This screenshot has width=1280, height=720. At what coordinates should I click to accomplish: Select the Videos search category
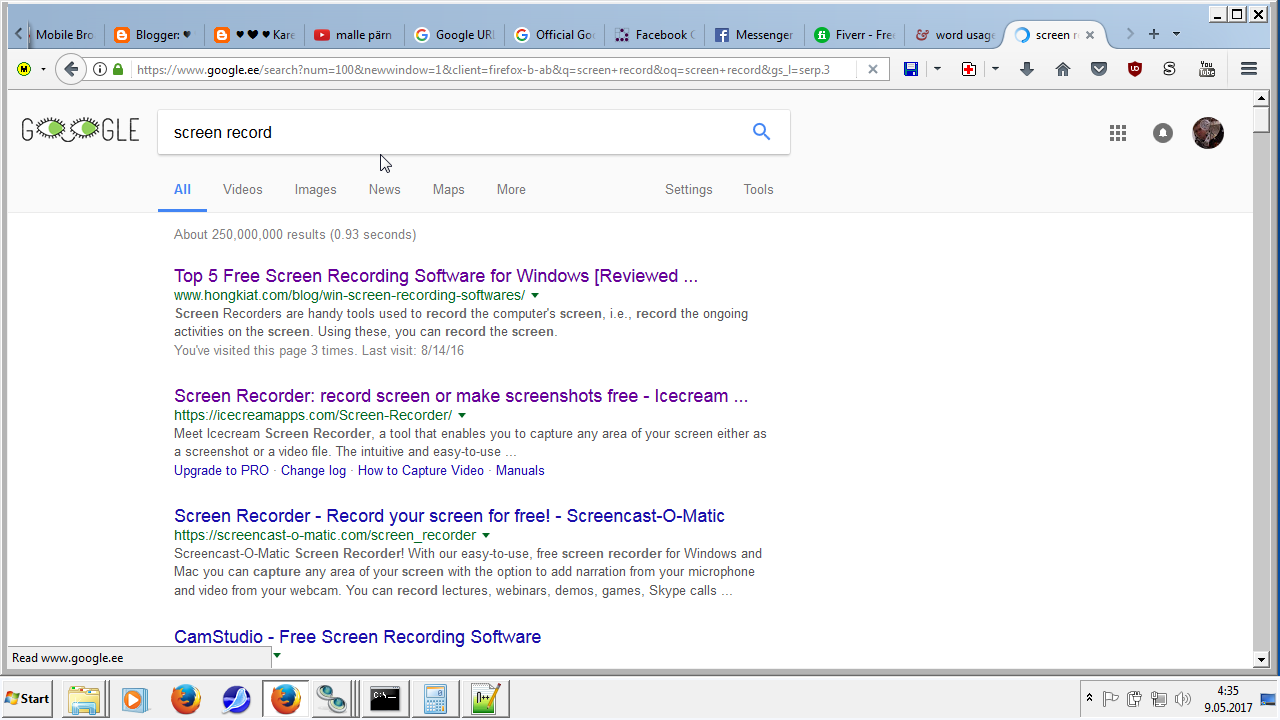(x=243, y=189)
